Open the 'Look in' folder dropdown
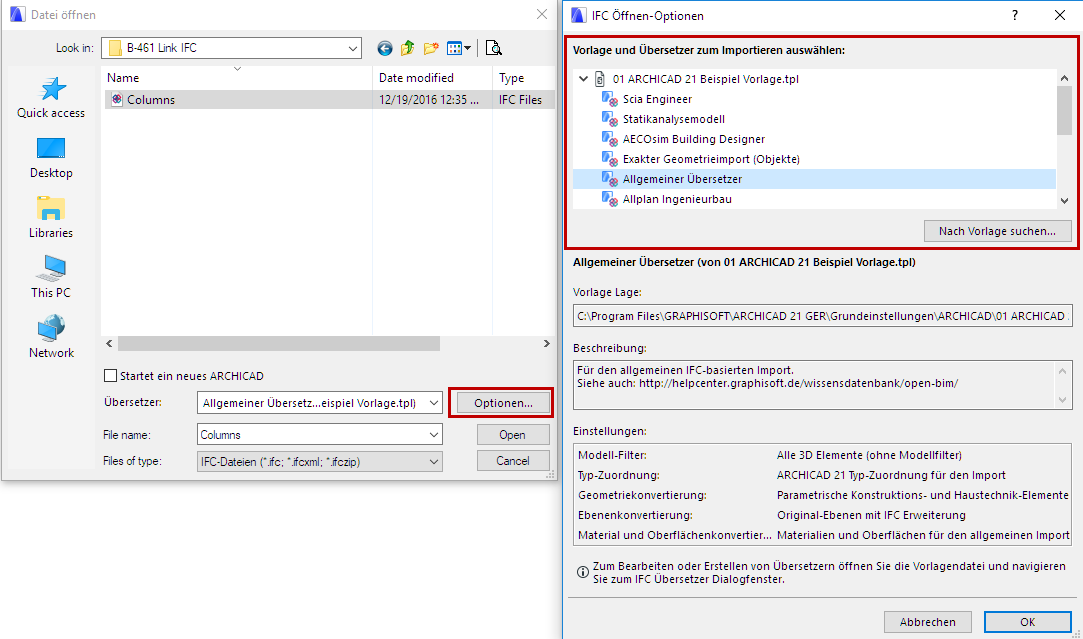The width and height of the screenshot is (1083, 639). click(x=353, y=48)
